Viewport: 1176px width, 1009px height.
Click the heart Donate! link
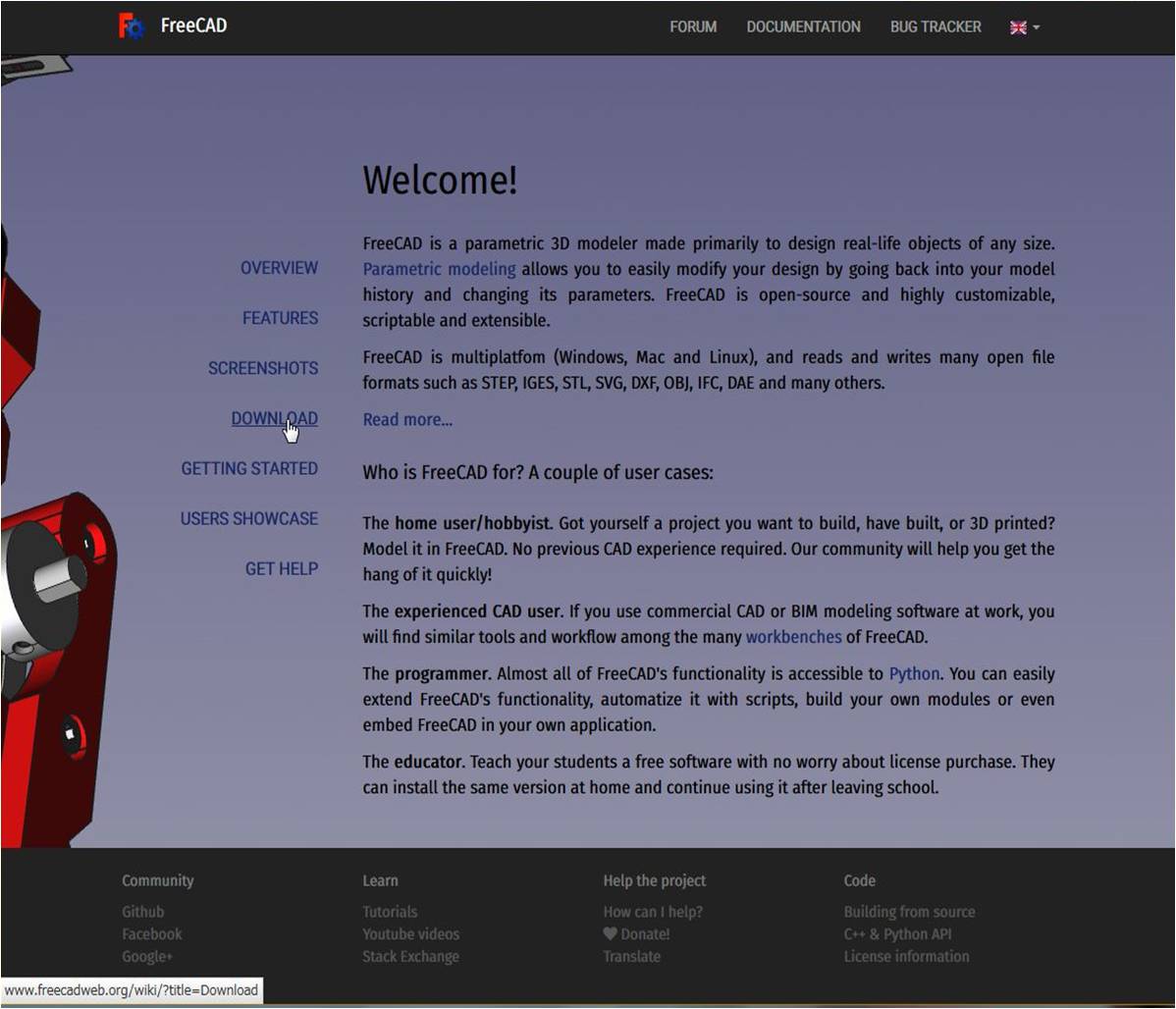coord(636,934)
